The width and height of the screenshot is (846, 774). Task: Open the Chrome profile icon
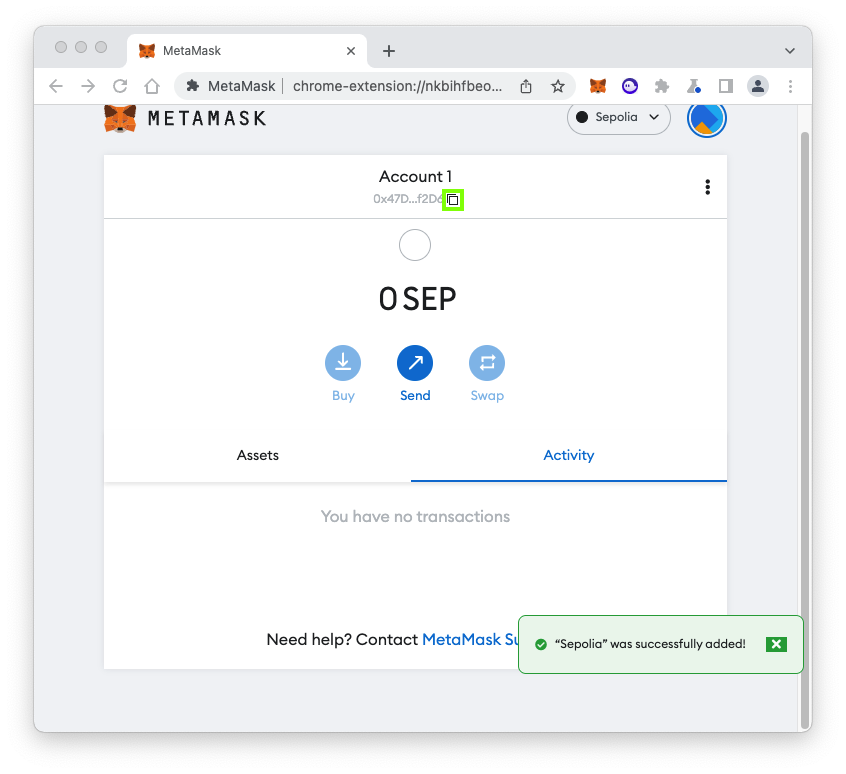click(758, 86)
